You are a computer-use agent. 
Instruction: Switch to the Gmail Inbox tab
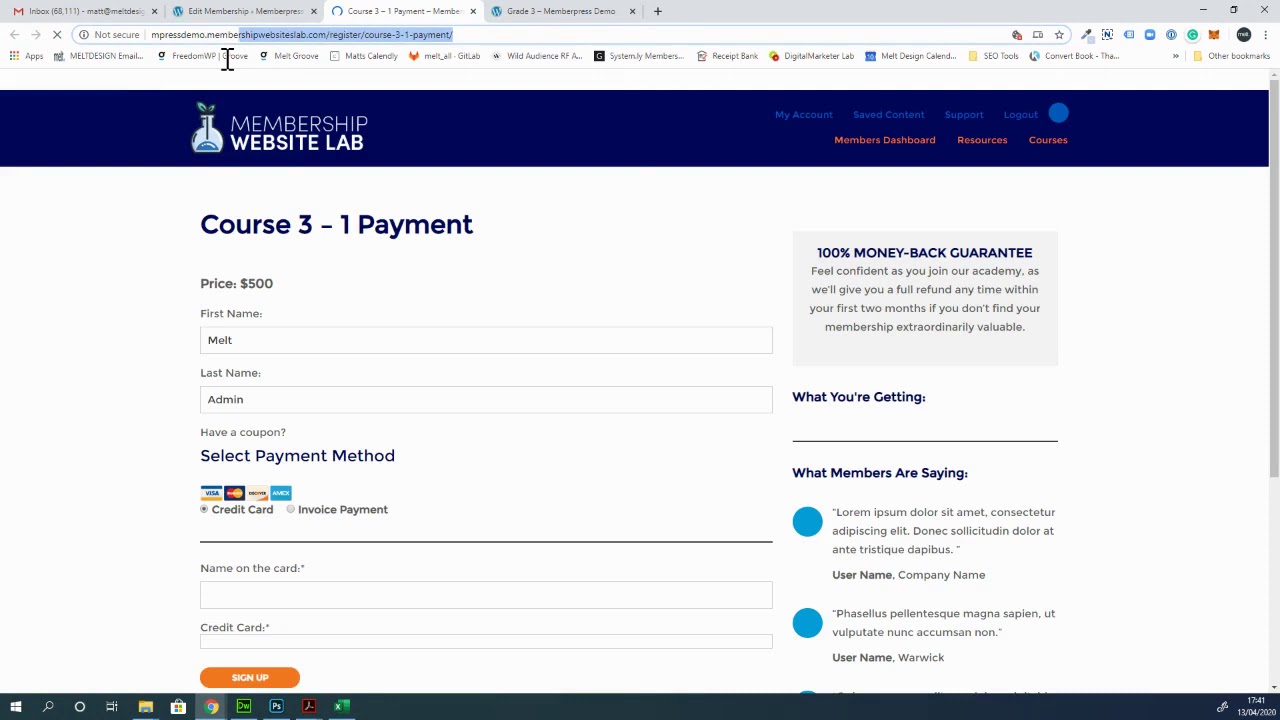tap(85, 11)
